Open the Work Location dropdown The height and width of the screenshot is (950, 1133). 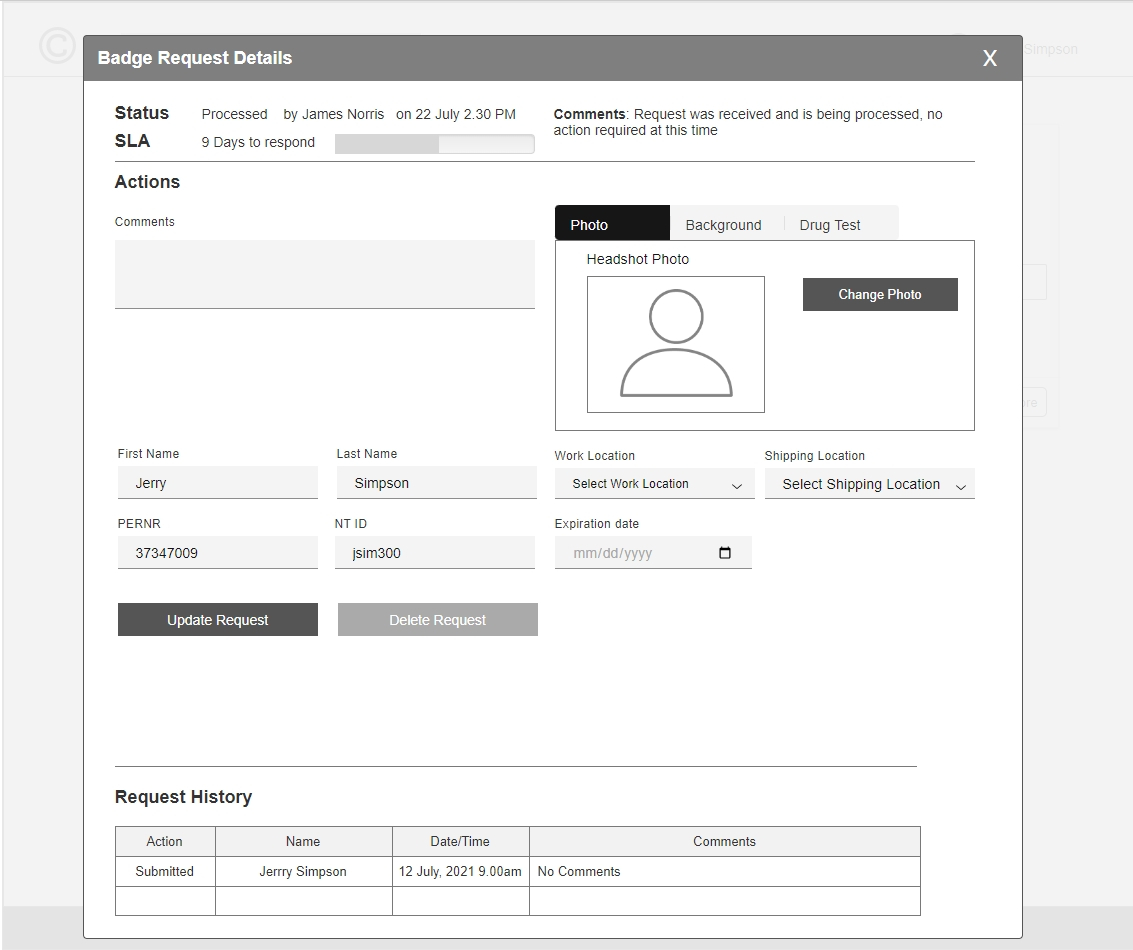(x=654, y=484)
